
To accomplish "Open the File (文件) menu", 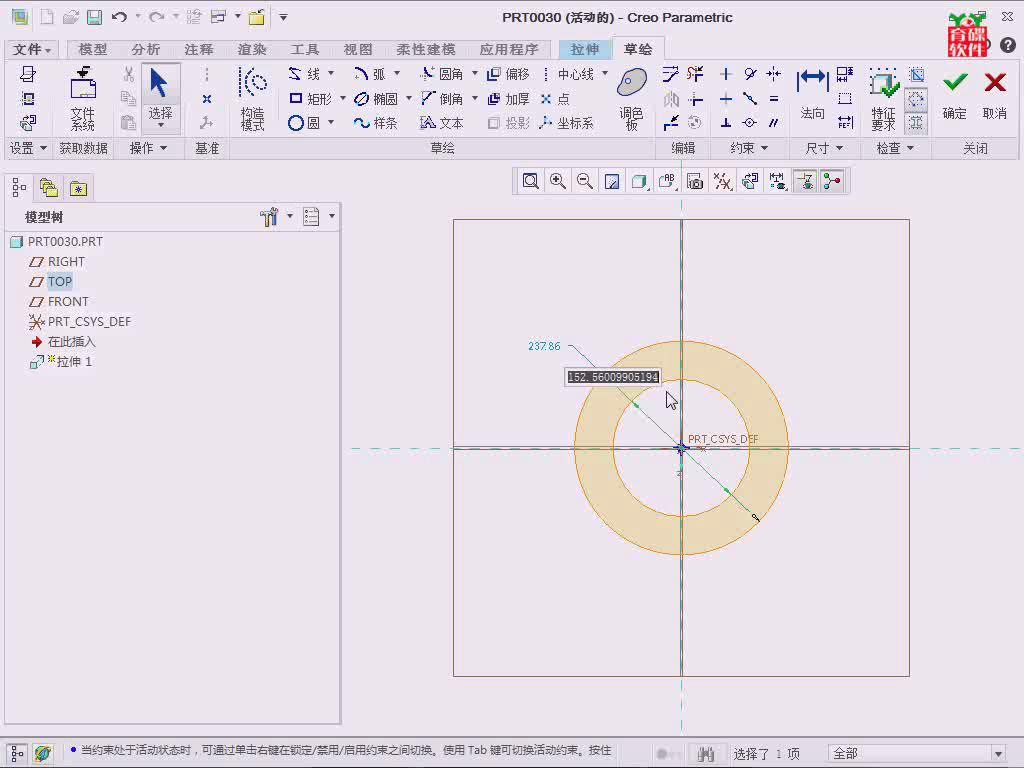I will click(x=31, y=49).
